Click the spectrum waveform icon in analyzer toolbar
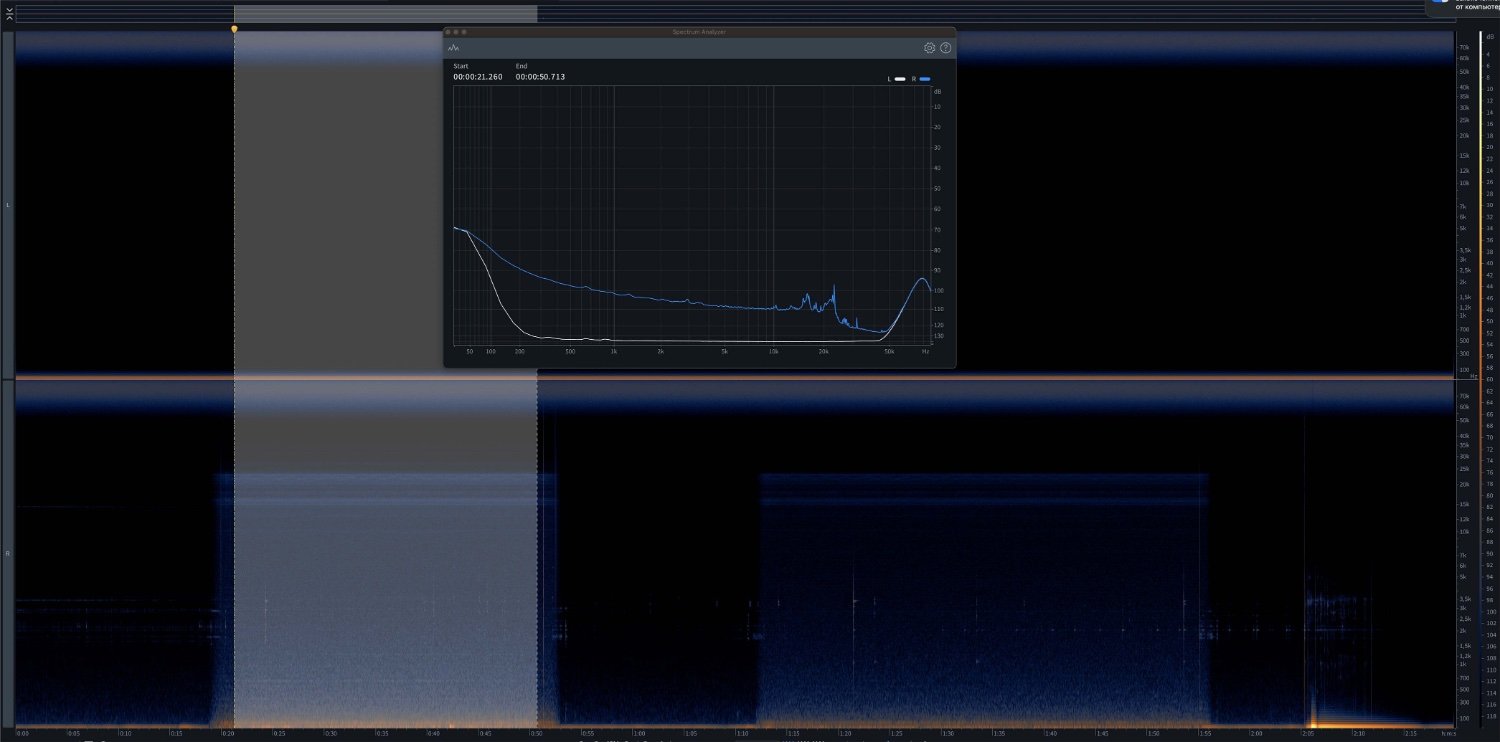Viewport: 1500px width, 742px height. 454,48
